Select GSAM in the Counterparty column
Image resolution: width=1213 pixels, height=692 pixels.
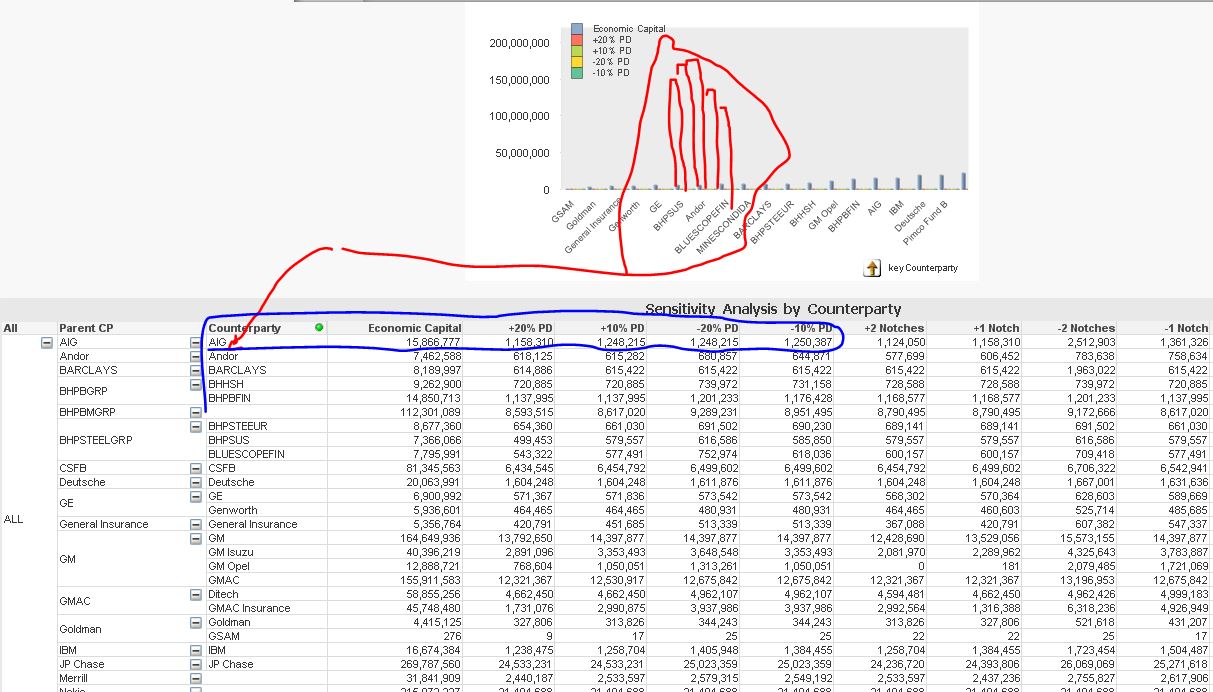pos(224,636)
